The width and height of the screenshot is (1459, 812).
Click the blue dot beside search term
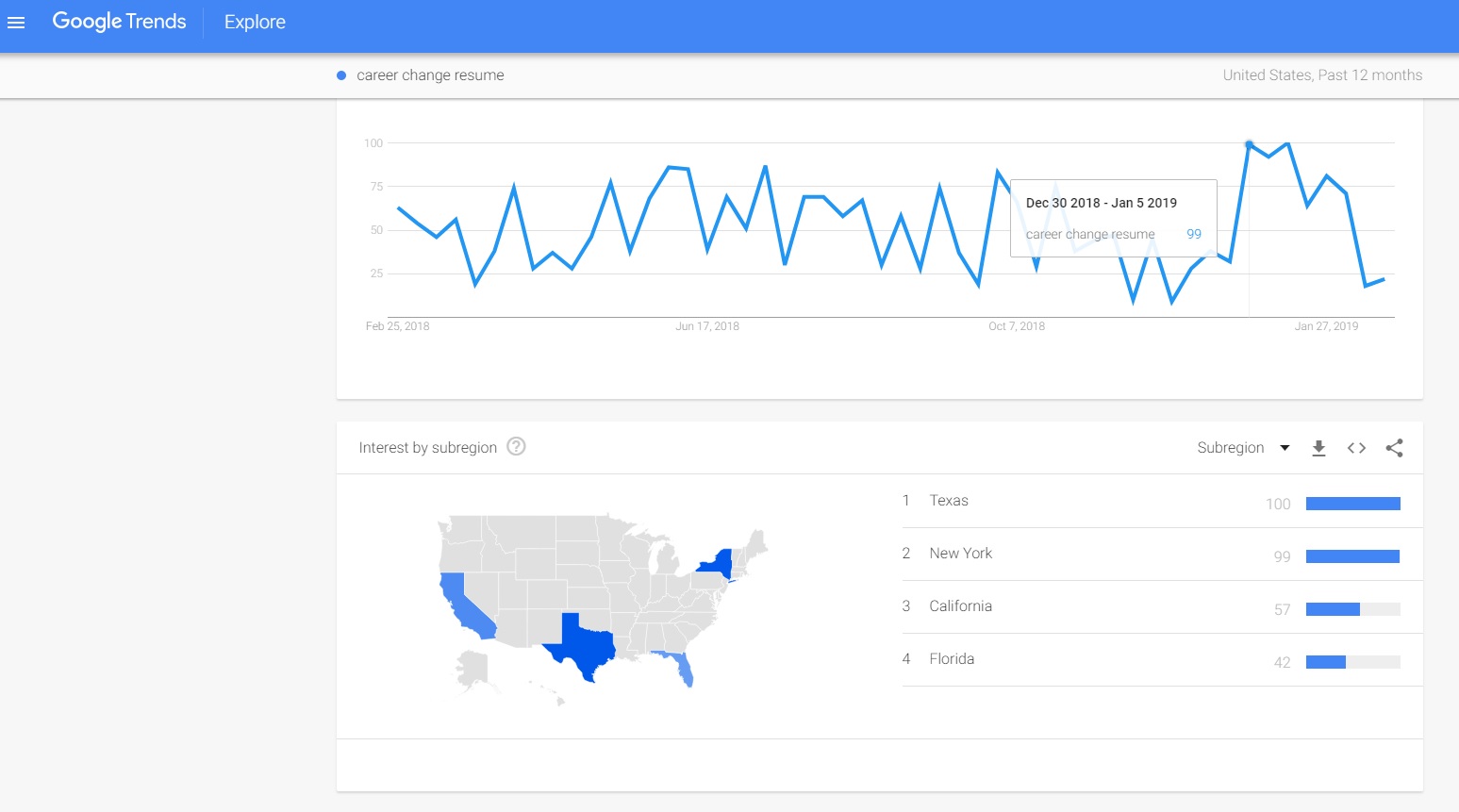tap(341, 75)
